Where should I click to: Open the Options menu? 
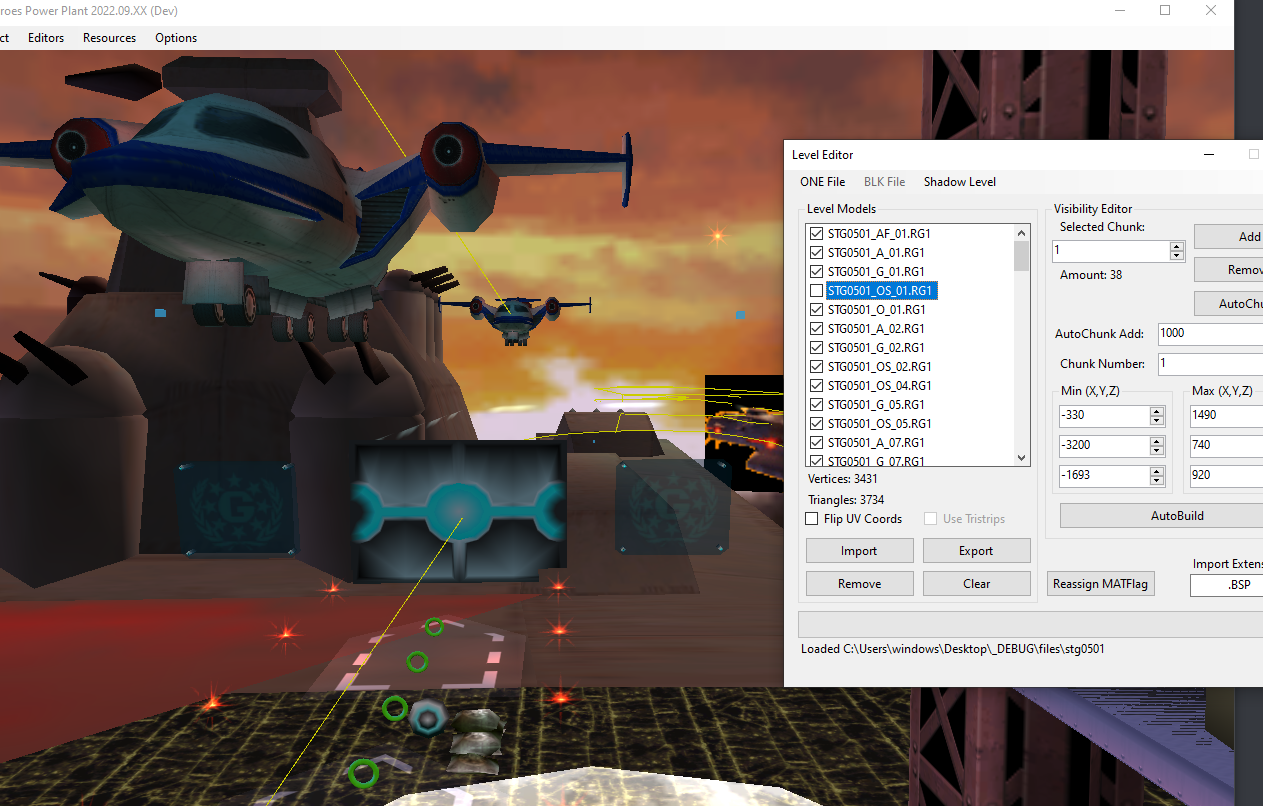click(x=175, y=37)
